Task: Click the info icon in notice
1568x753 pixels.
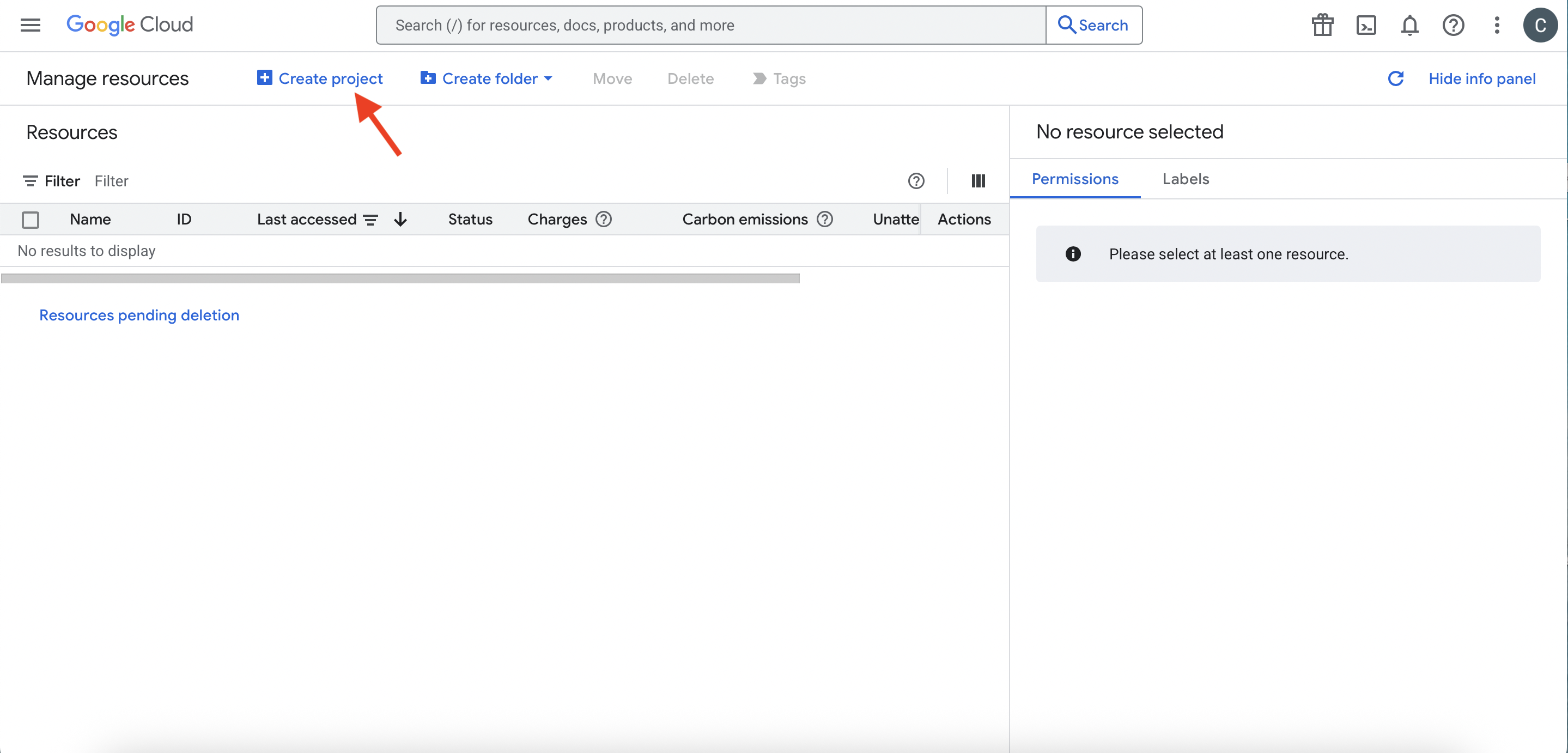Action: click(1073, 254)
